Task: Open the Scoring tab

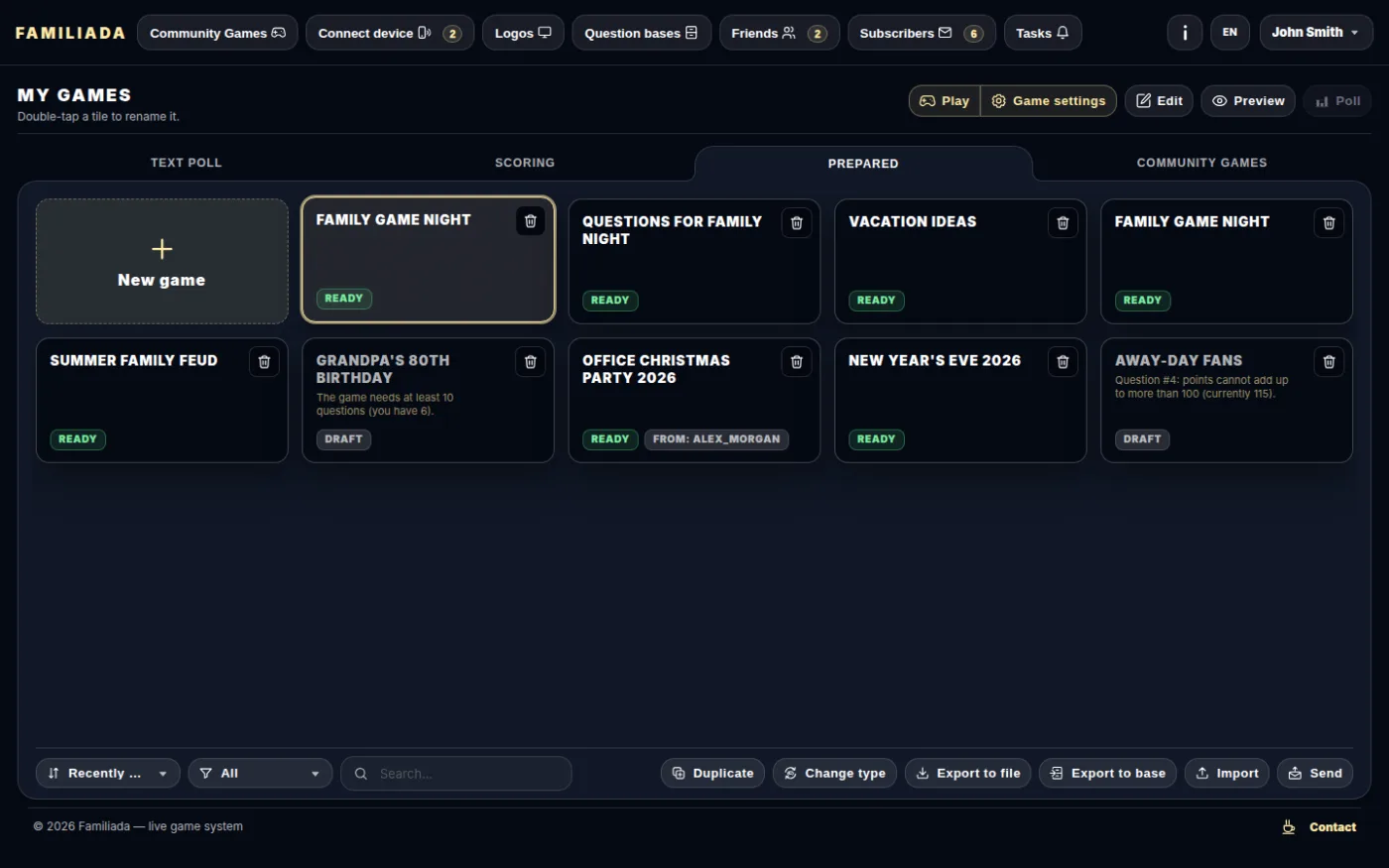Action: pos(525,163)
